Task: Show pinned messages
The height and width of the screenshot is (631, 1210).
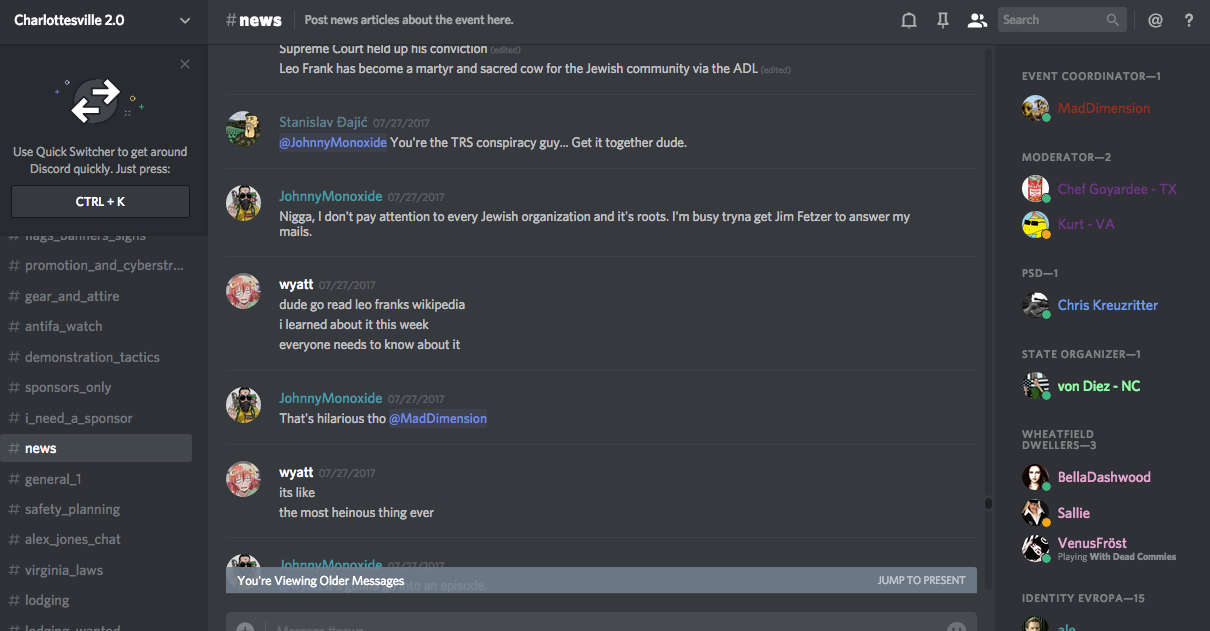Action: 943,20
